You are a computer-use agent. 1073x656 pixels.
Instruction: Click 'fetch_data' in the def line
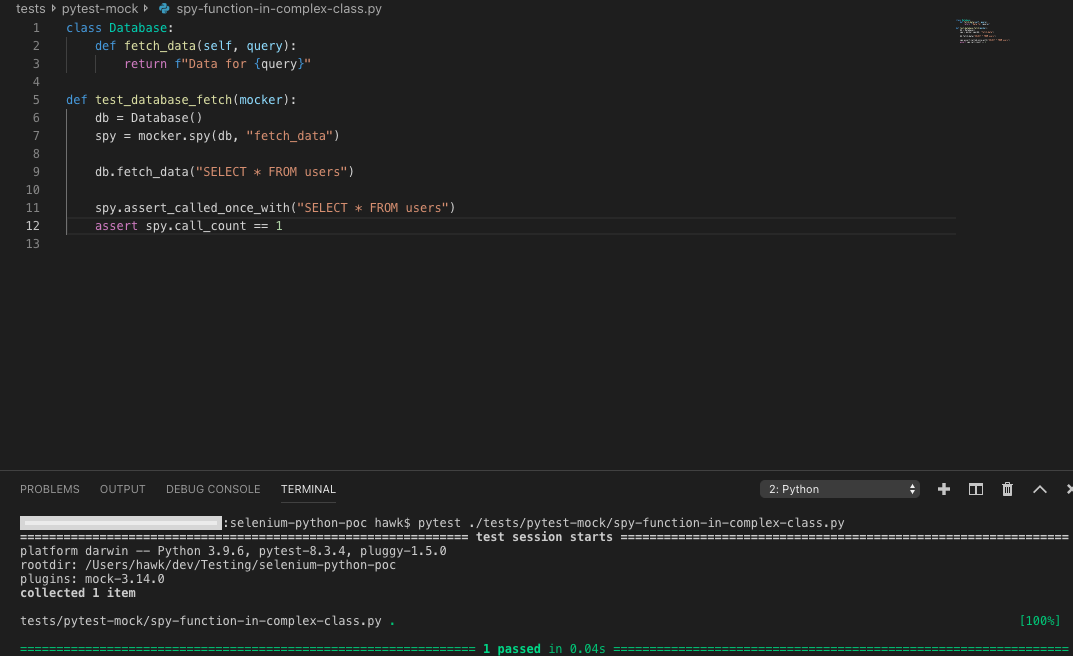(160, 46)
